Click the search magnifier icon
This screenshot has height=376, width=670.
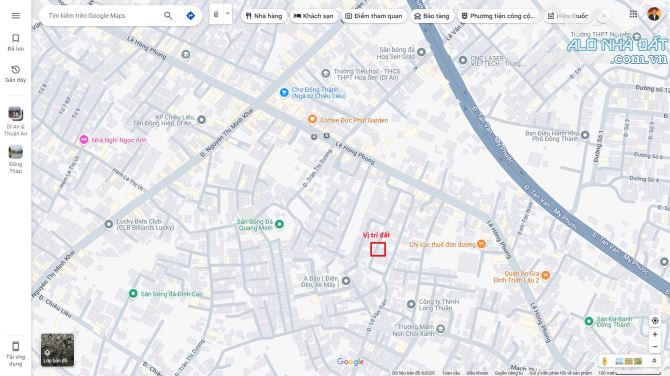coord(168,16)
